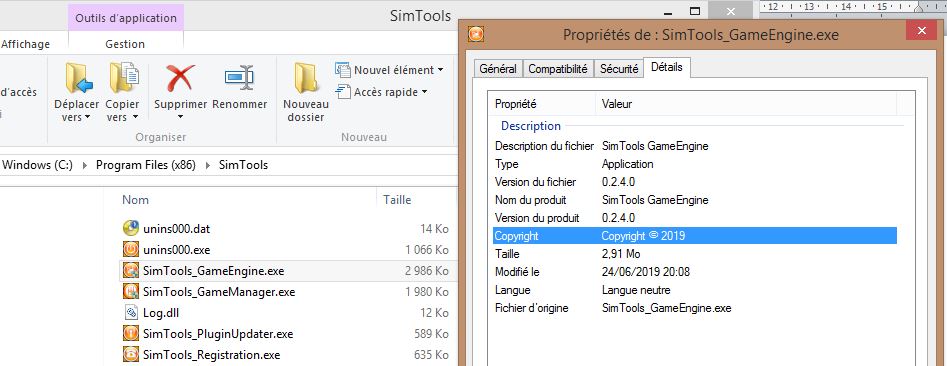Open the Affichage ribbon tab
The height and width of the screenshot is (366, 947).
[x=25, y=44]
